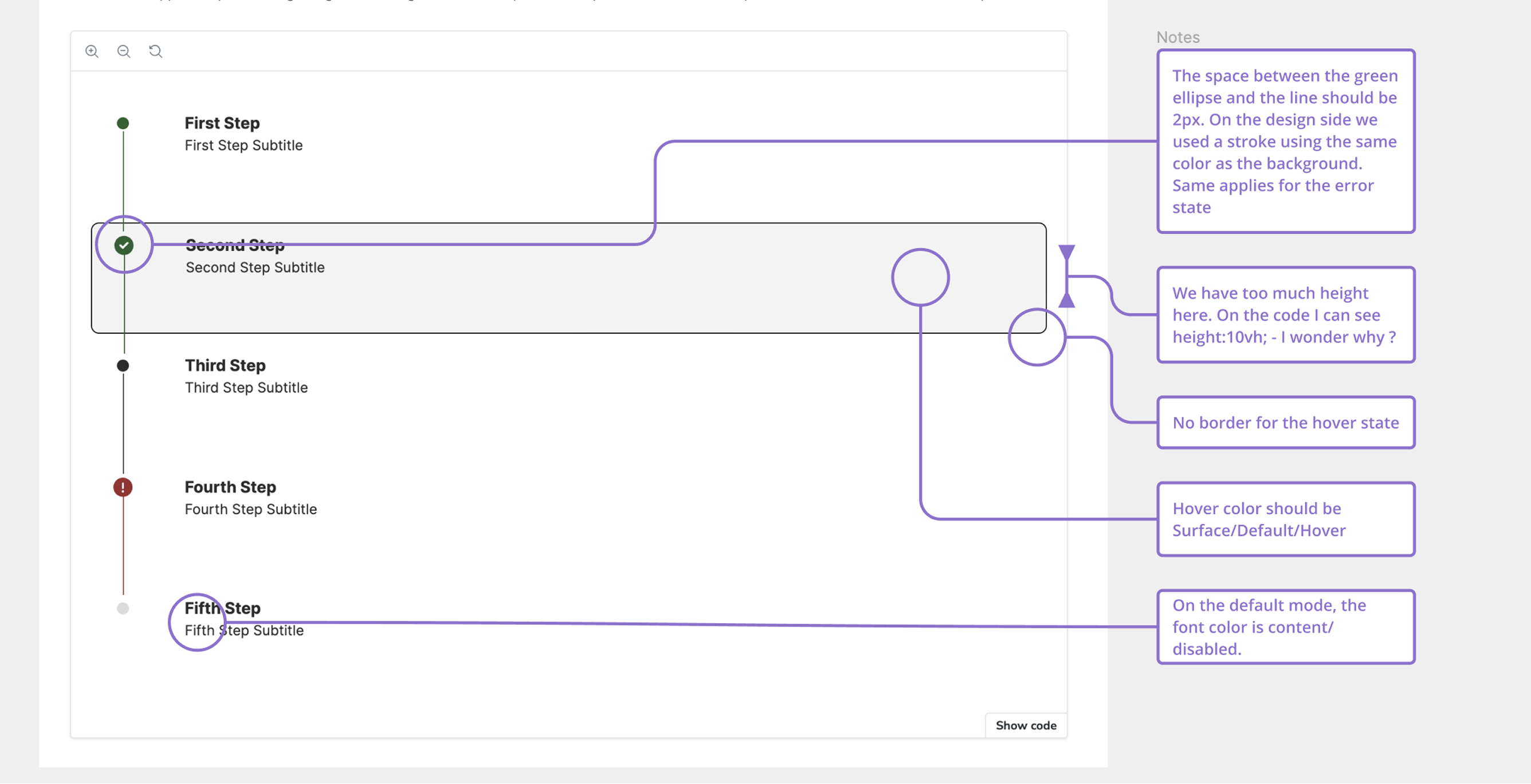Click the Fifth Step gray disabled dot
Screen dimensions: 1531x784
click(123, 609)
